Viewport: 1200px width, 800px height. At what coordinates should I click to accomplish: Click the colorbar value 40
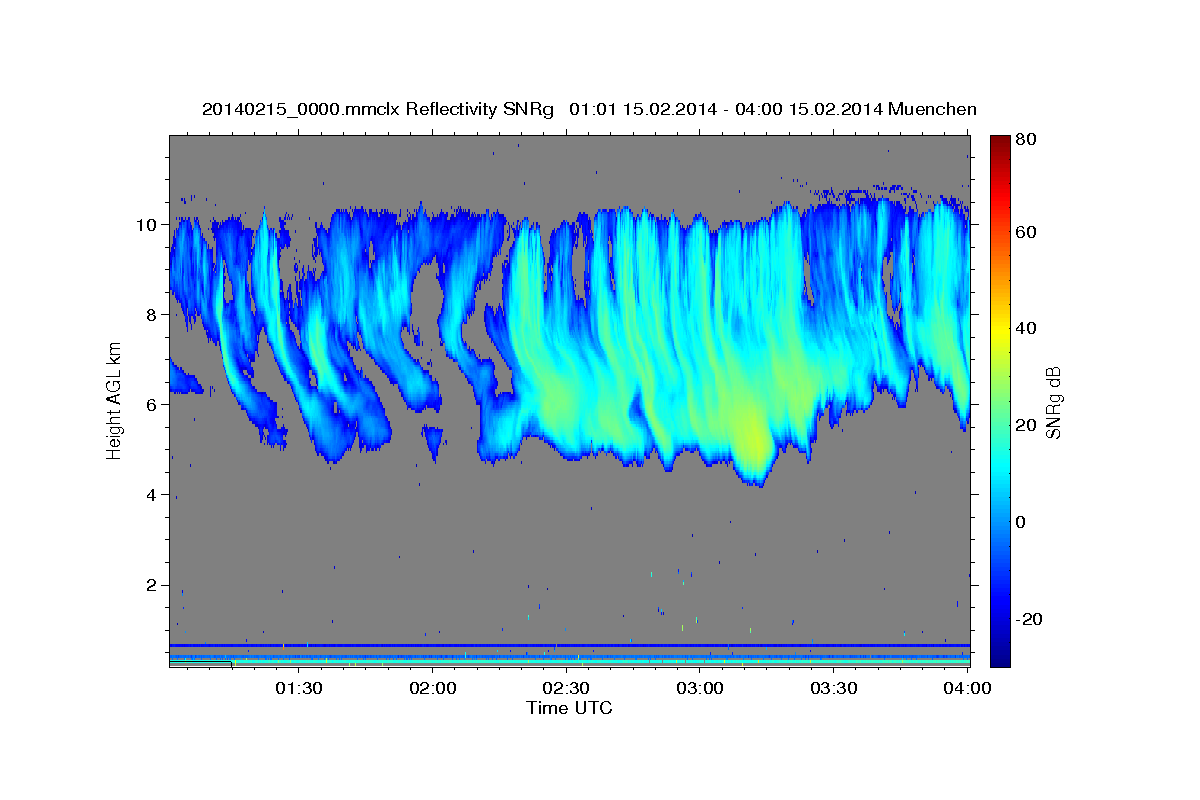point(1028,328)
